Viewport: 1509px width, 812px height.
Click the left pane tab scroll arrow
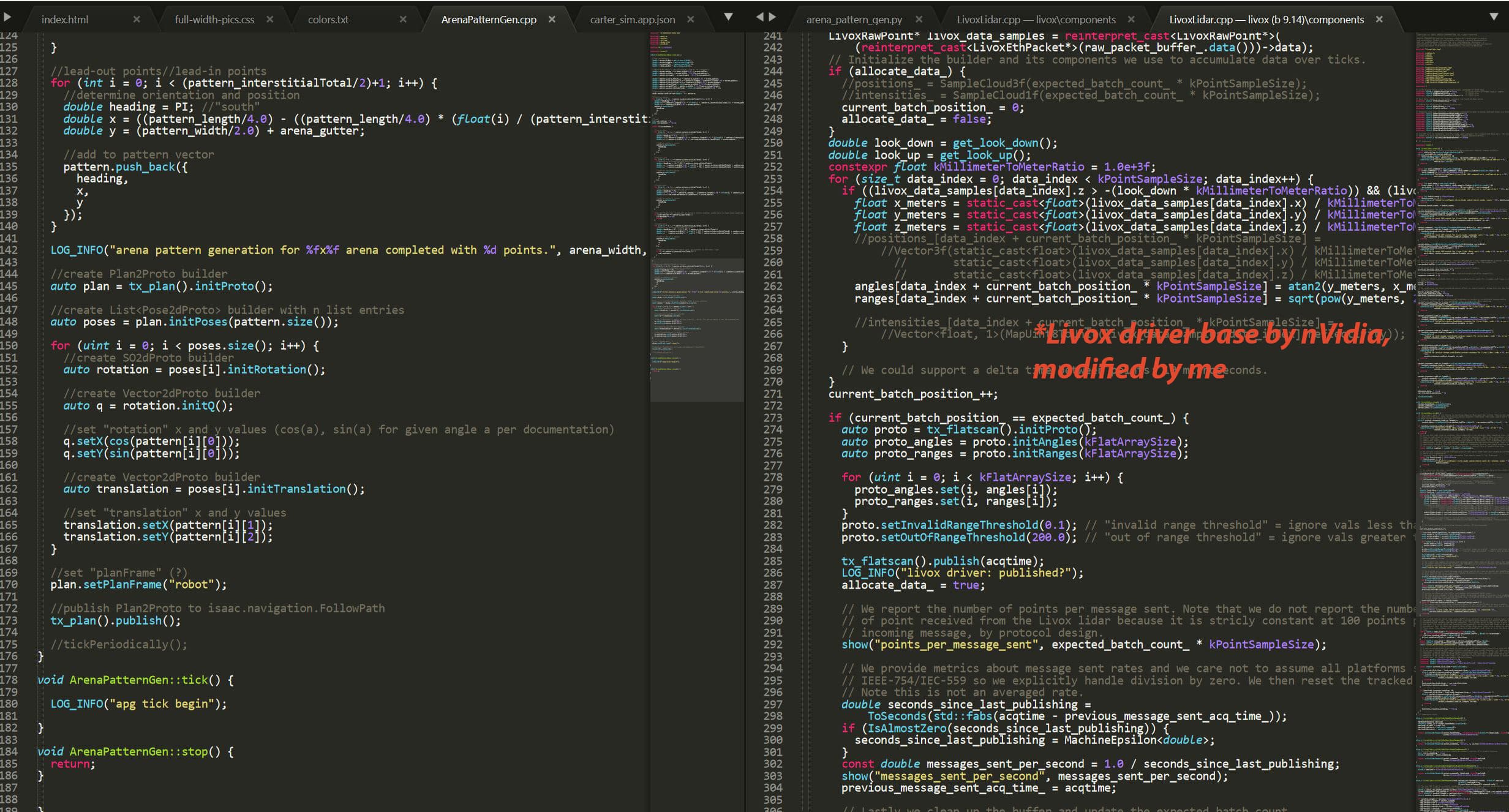coord(7,17)
